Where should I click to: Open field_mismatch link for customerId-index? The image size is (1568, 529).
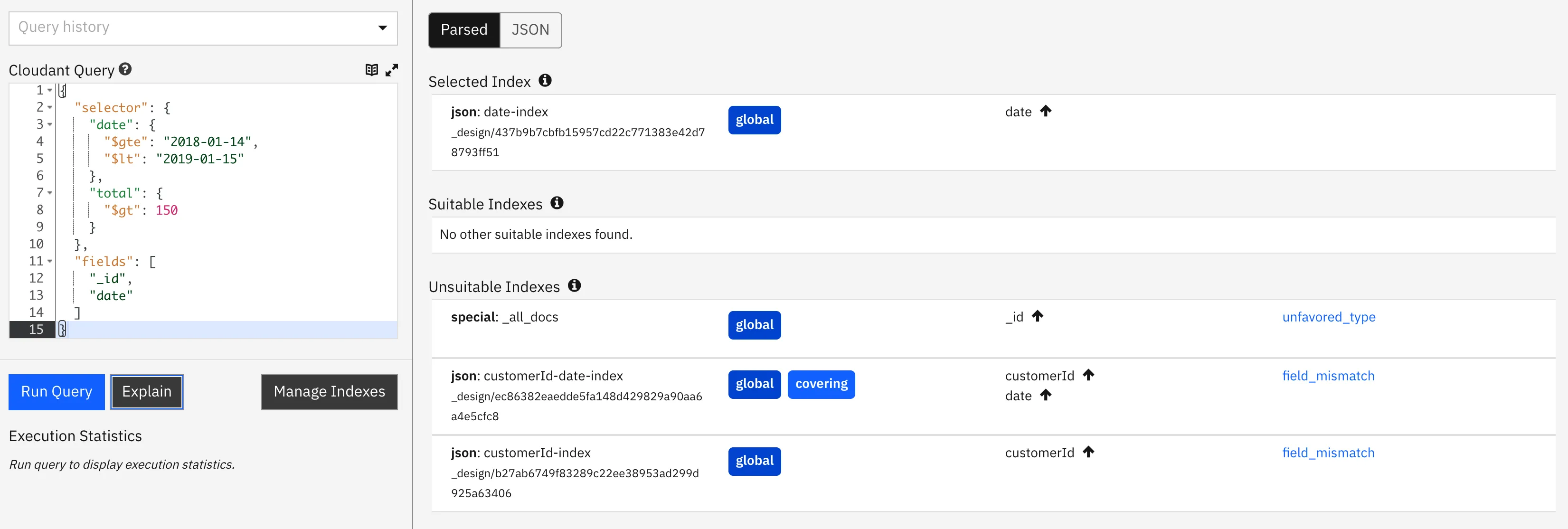(x=1328, y=452)
